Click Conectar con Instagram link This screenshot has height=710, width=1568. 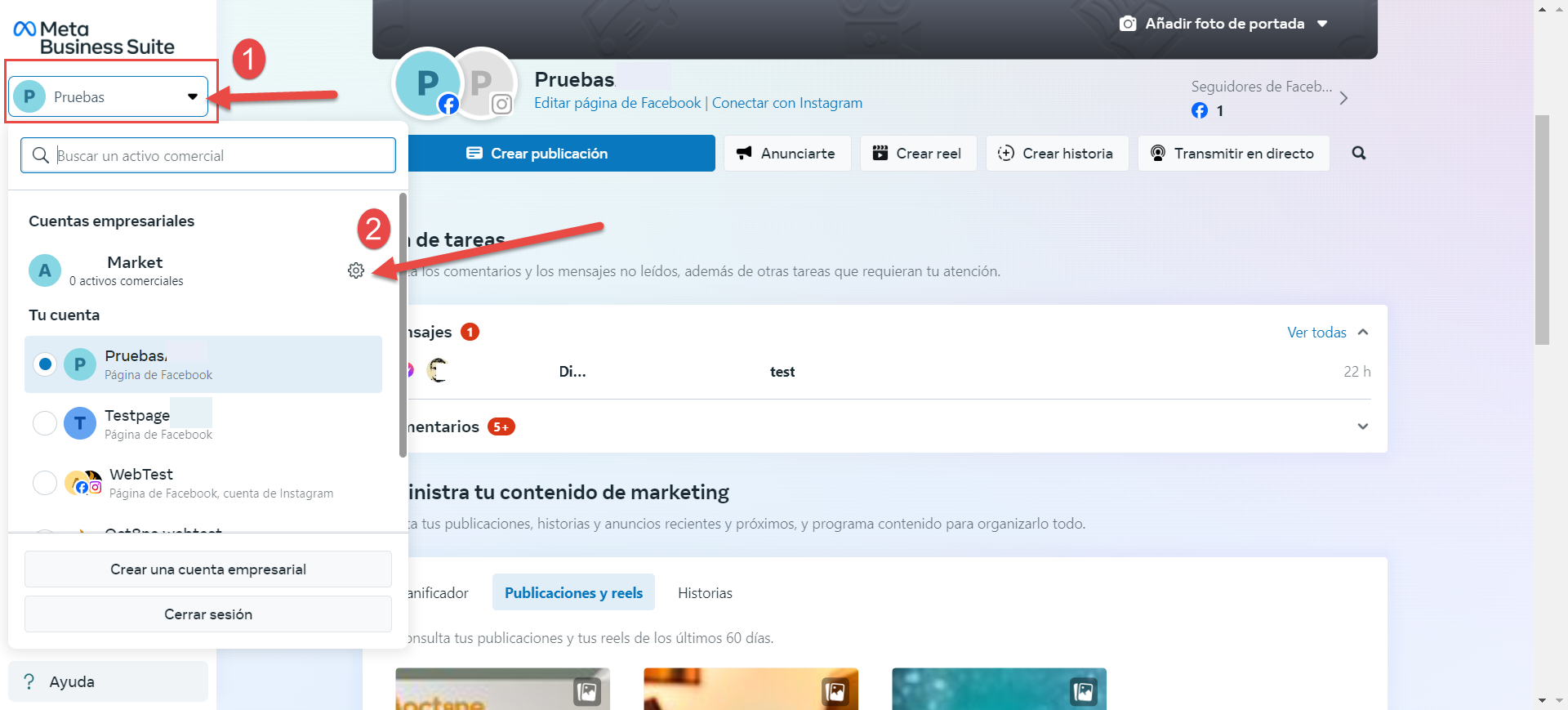coord(786,103)
